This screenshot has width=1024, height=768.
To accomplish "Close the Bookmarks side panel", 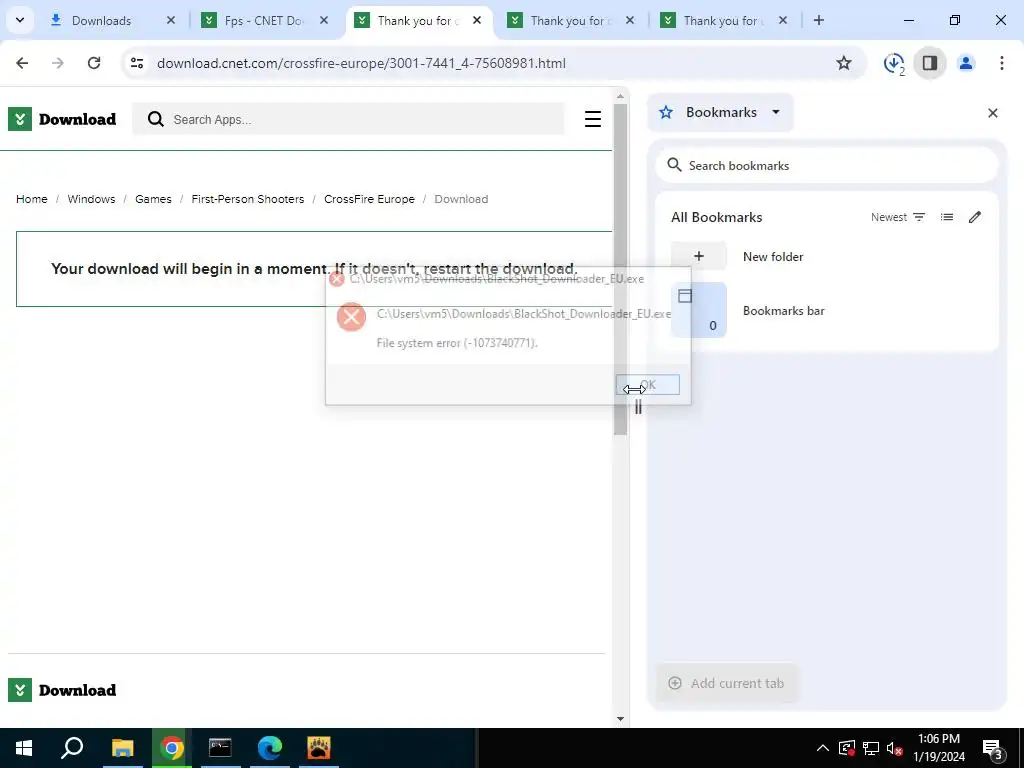I will (x=993, y=113).
